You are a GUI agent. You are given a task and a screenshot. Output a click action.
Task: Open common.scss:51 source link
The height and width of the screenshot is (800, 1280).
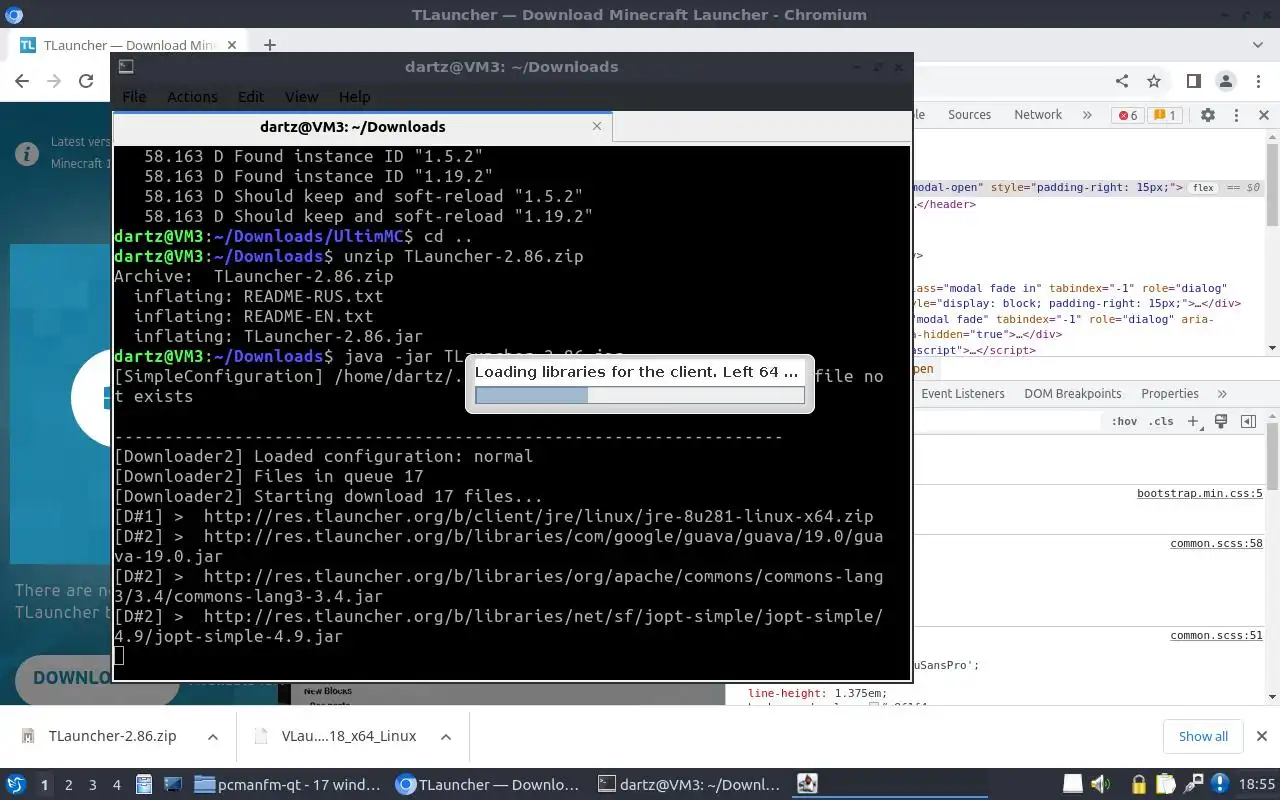[x=1216, y=636]
